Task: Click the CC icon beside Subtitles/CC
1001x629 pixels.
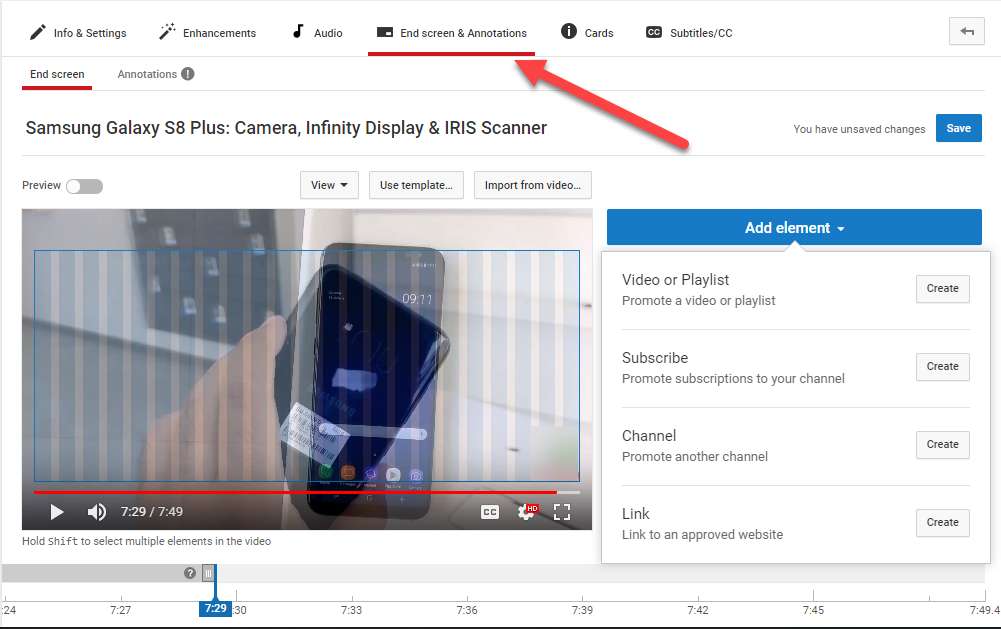Action: (654, 32)
